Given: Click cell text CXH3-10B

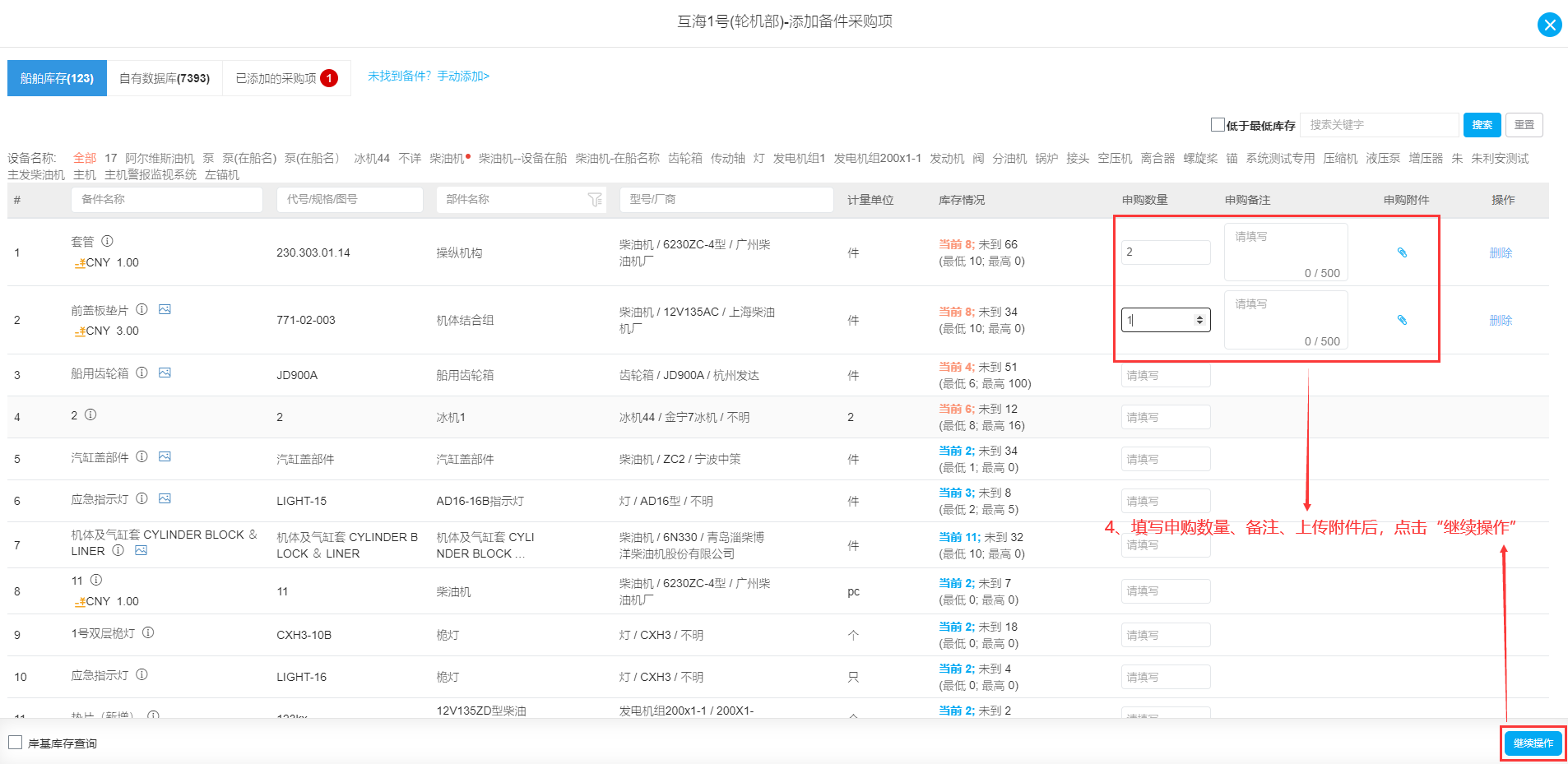Looking at the screenshot, I should (304, 635).
